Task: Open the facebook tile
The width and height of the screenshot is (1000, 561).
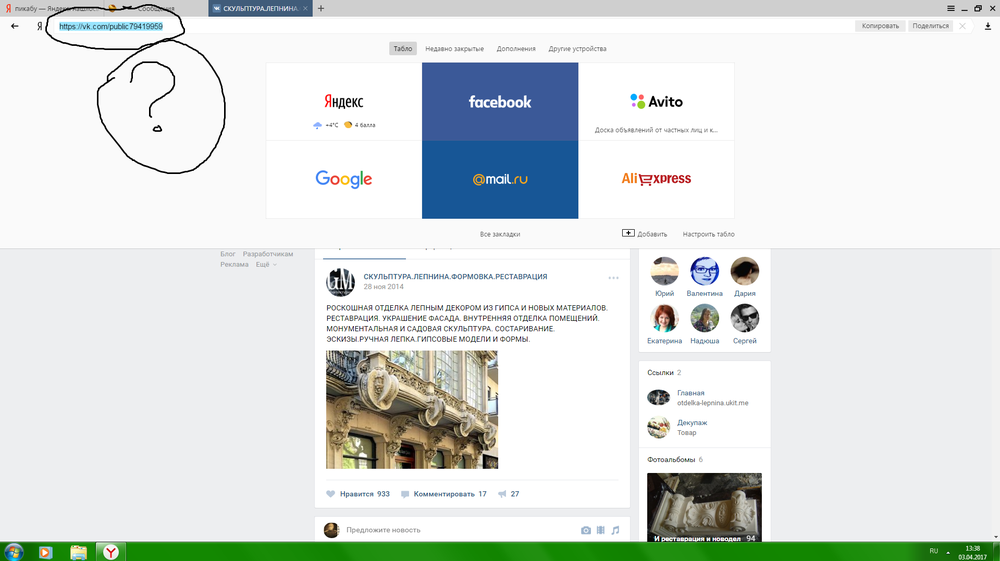Action: pos(500,102)
